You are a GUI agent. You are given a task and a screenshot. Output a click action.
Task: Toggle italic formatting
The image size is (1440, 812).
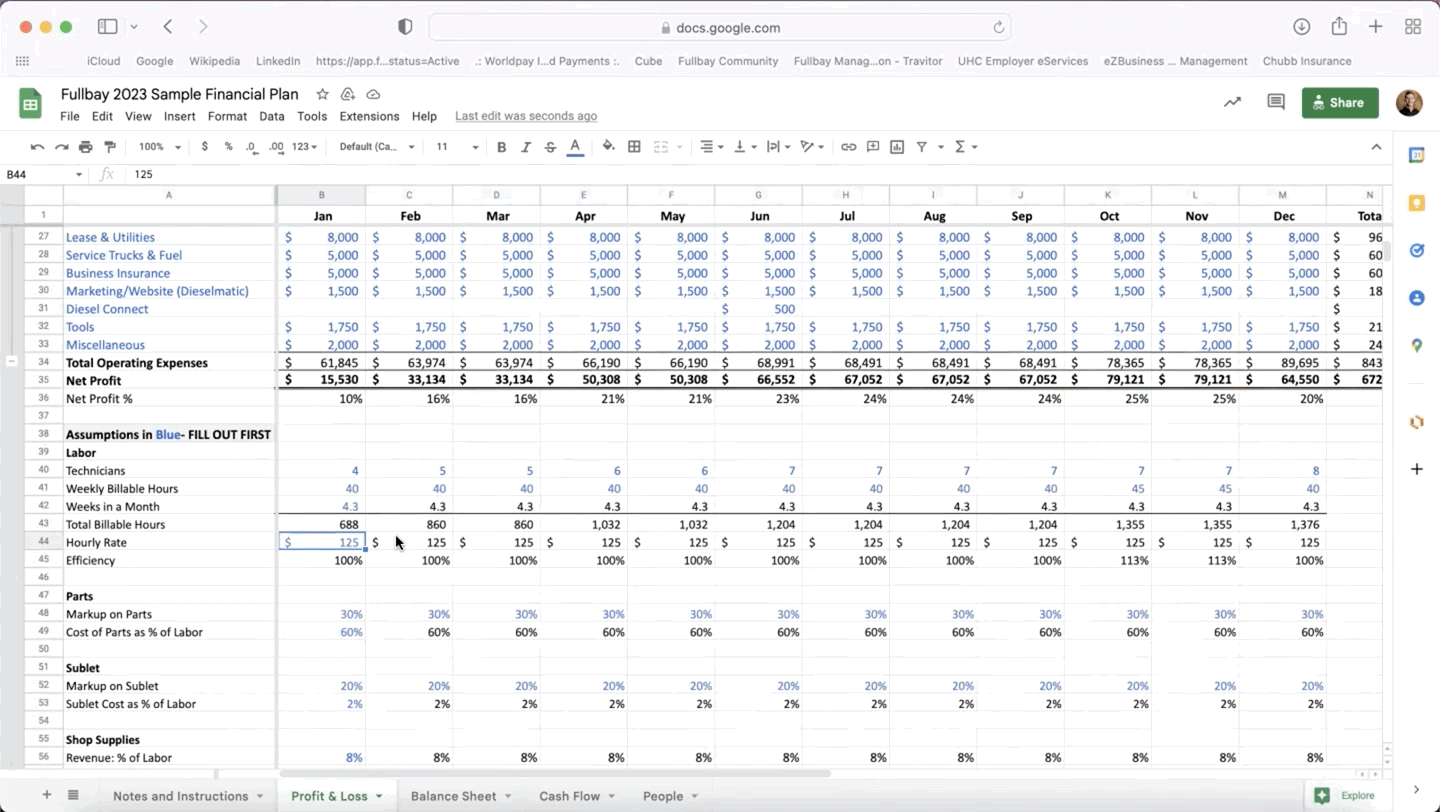(526, 147)
